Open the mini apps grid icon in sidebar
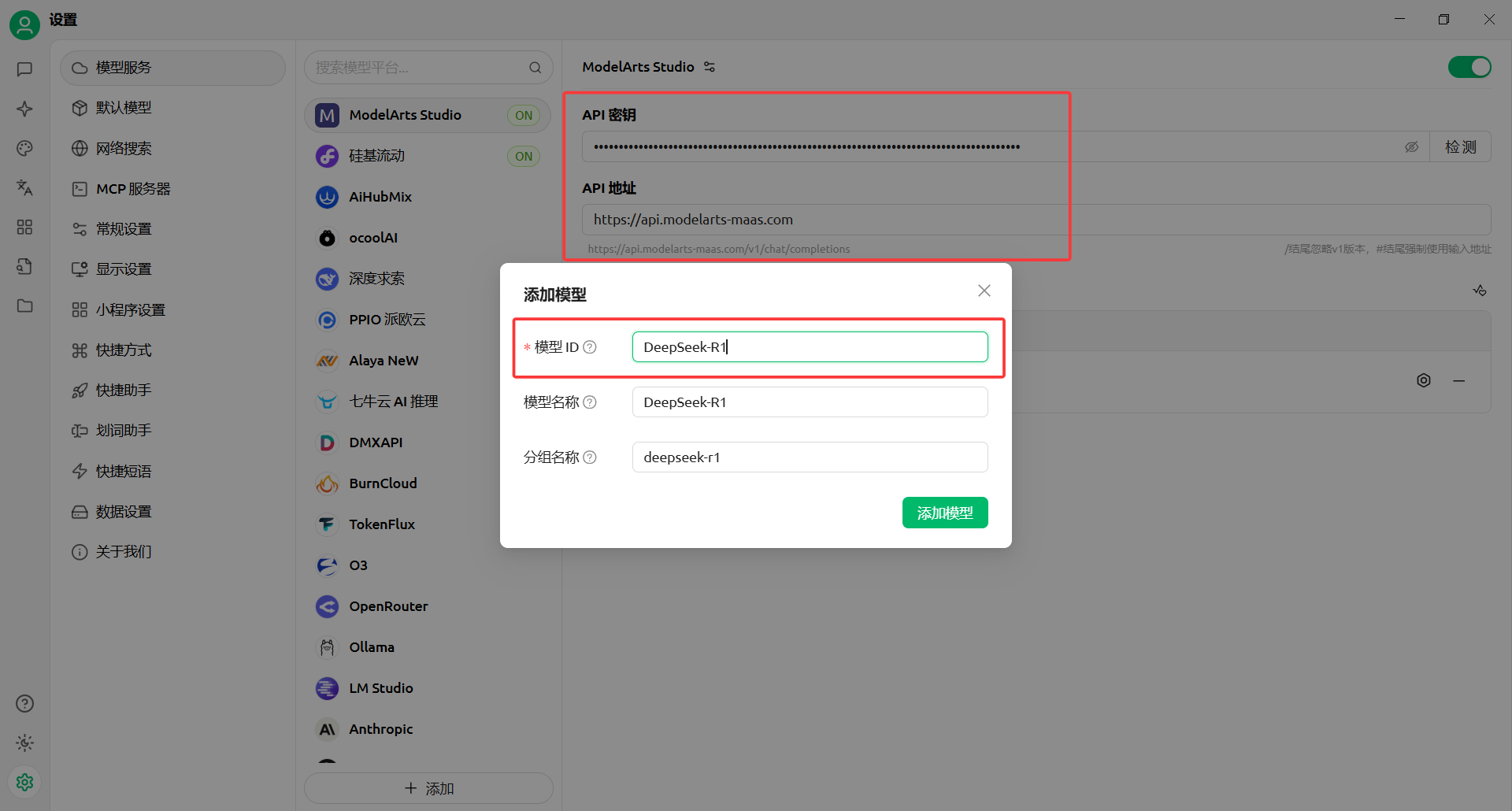This screenshot has height=811, width=1512. coord(24,227)
